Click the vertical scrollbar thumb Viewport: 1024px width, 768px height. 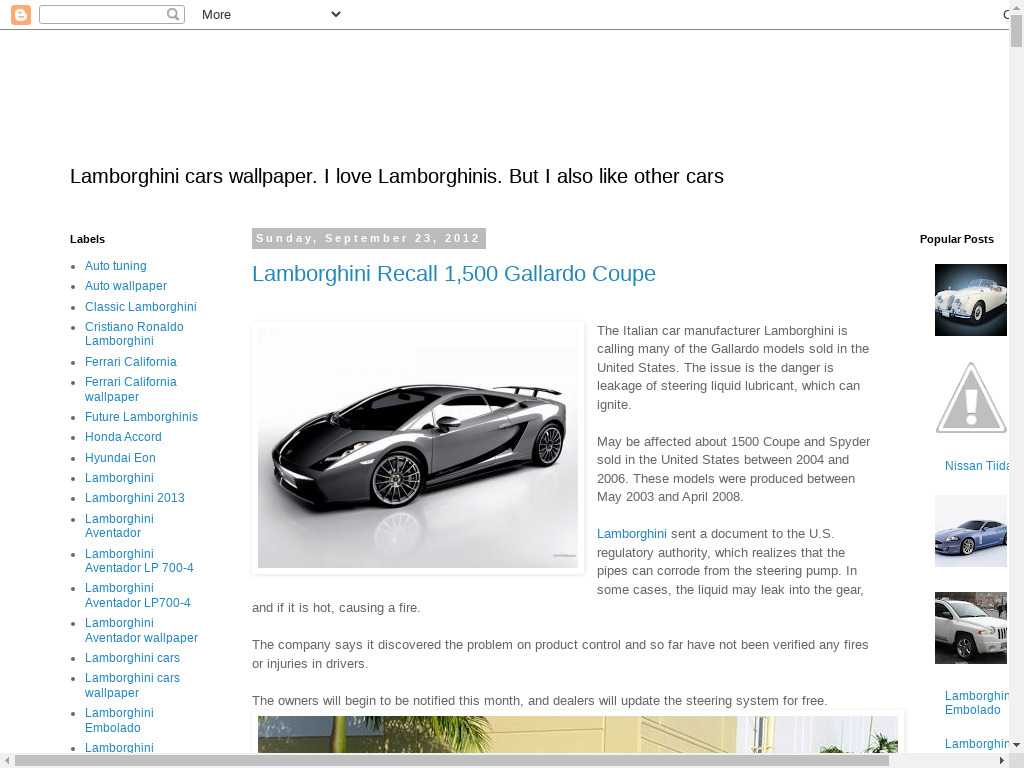(1016, 30)
